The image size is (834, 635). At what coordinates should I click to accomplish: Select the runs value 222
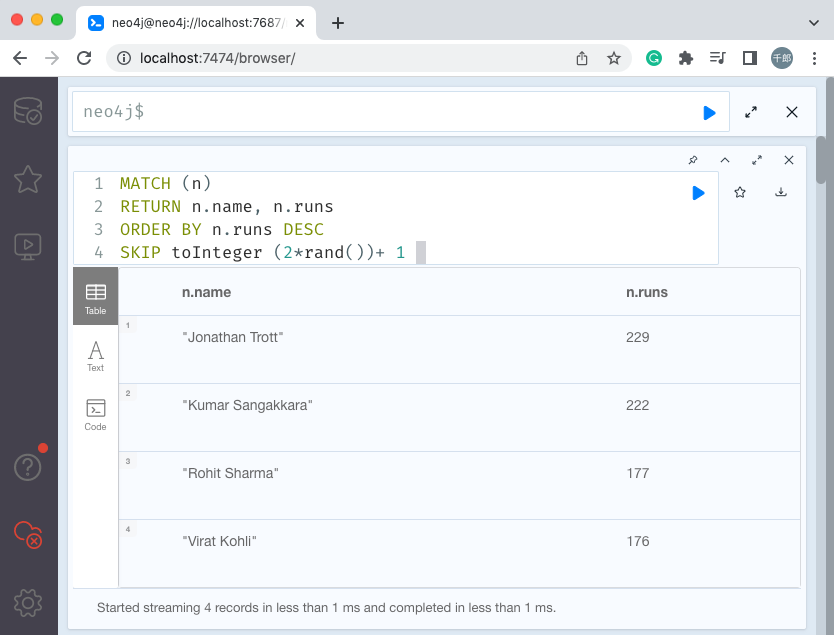tap(637, 405)
